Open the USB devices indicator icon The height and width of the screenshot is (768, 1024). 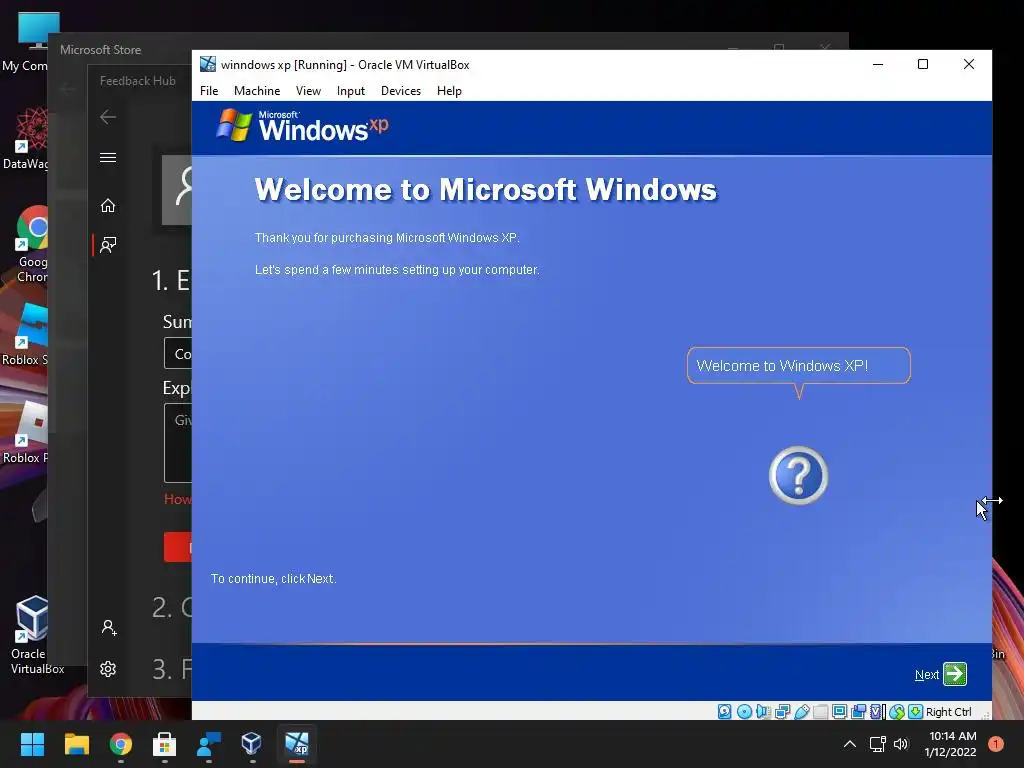(802, 712)
